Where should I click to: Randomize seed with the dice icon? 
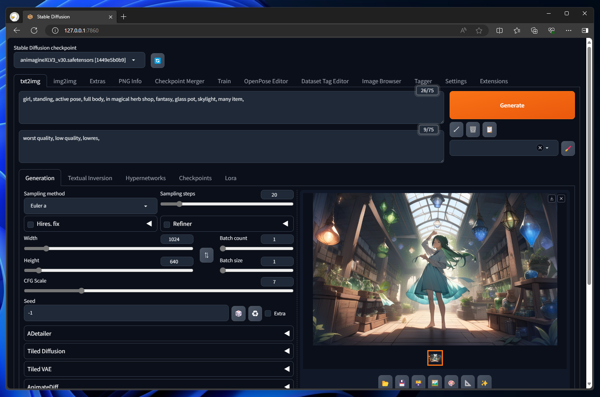coord(238,314)
